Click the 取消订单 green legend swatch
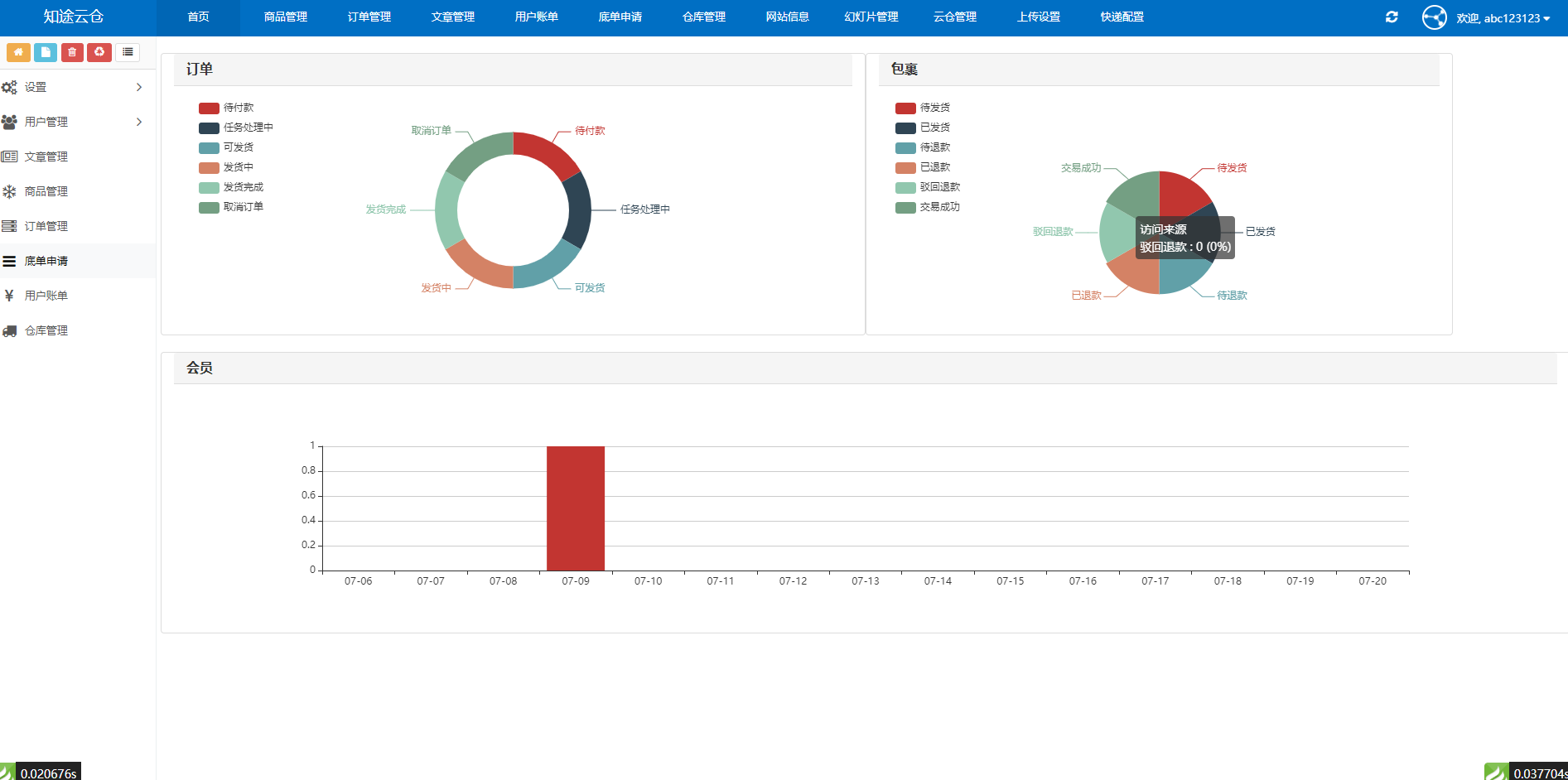This screenshot has height=780, width=1568. coord(209,207)
